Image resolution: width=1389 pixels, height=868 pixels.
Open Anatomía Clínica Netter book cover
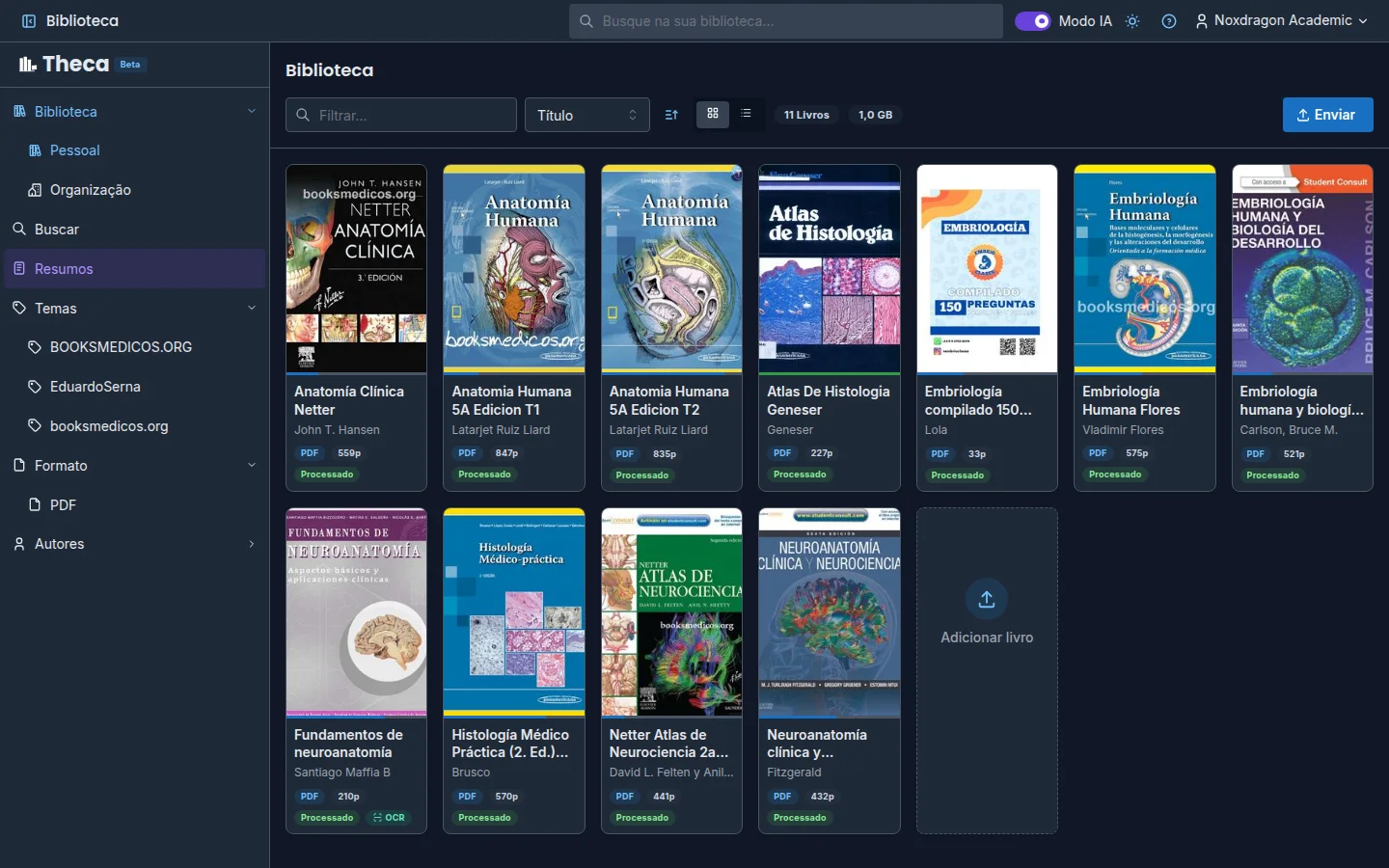coord(357,269)
